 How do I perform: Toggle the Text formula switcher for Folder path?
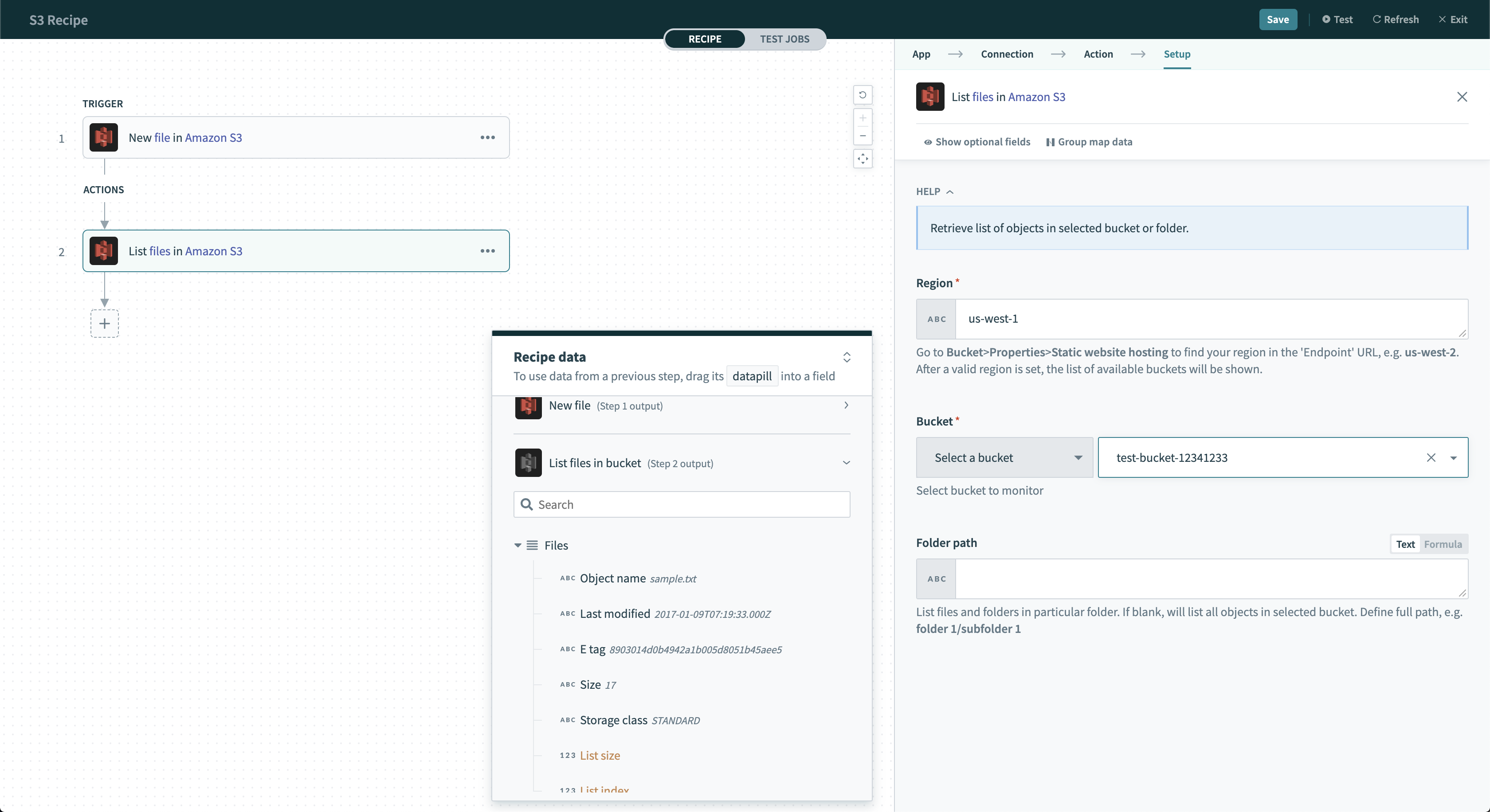point(1444,544)
